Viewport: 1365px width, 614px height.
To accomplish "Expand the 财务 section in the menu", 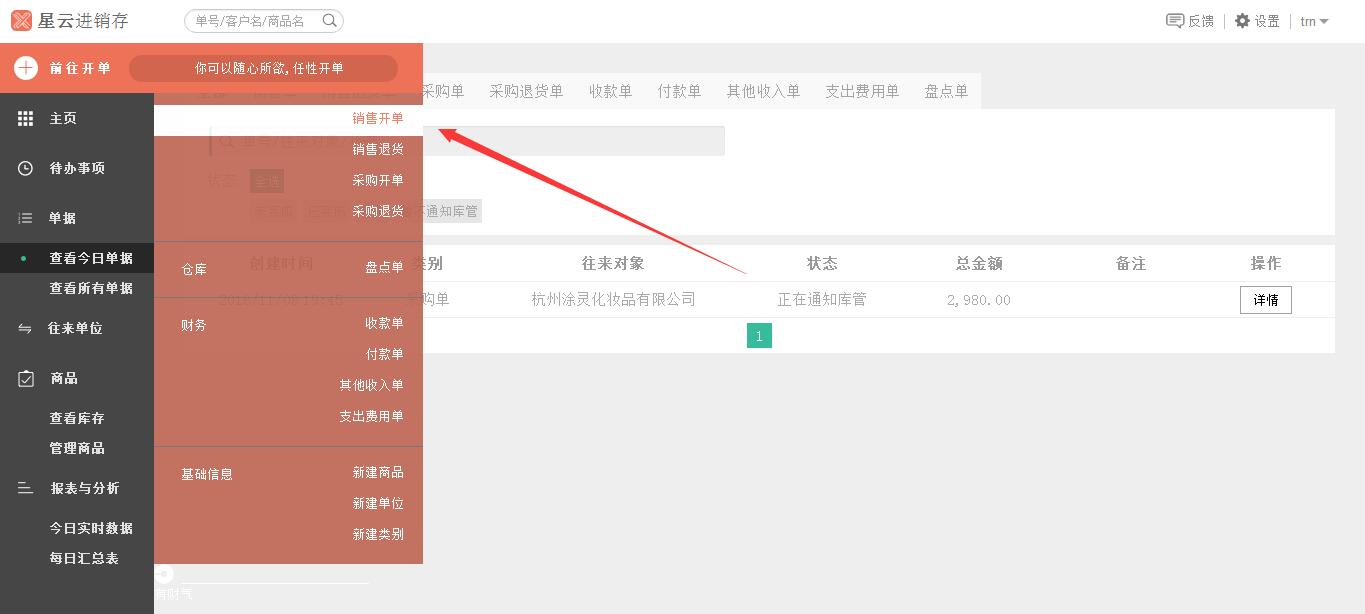I will point(193,323).
